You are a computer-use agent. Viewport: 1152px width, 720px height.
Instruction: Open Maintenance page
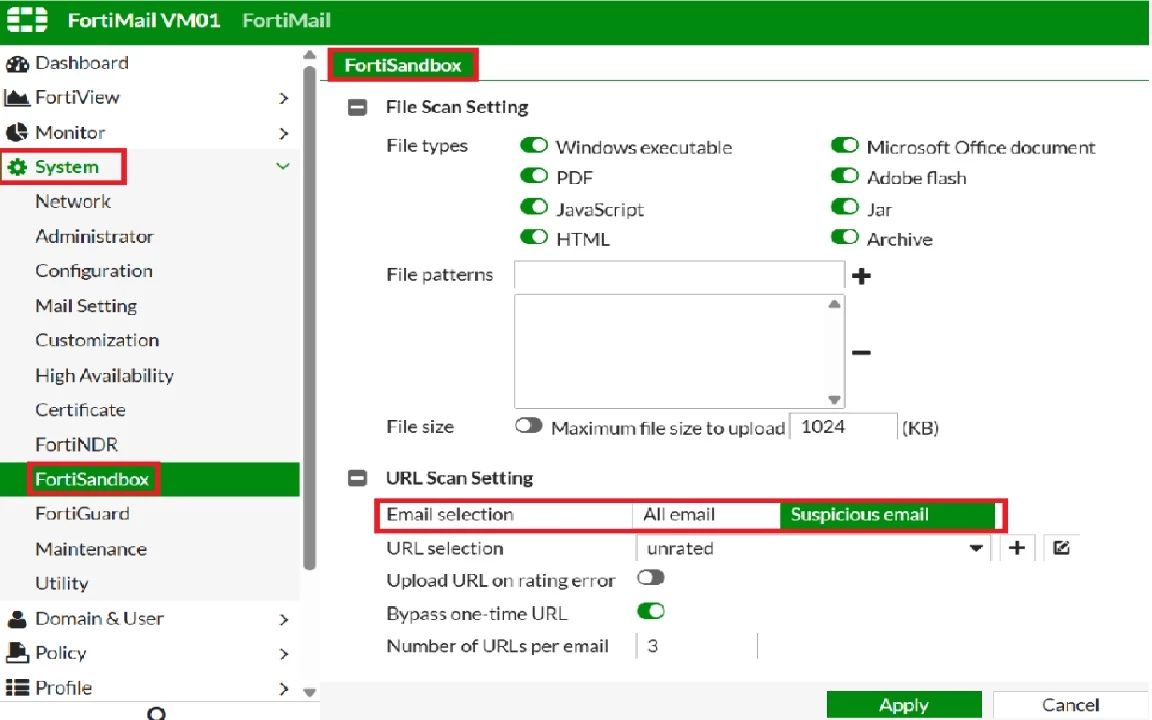point(91,549)
